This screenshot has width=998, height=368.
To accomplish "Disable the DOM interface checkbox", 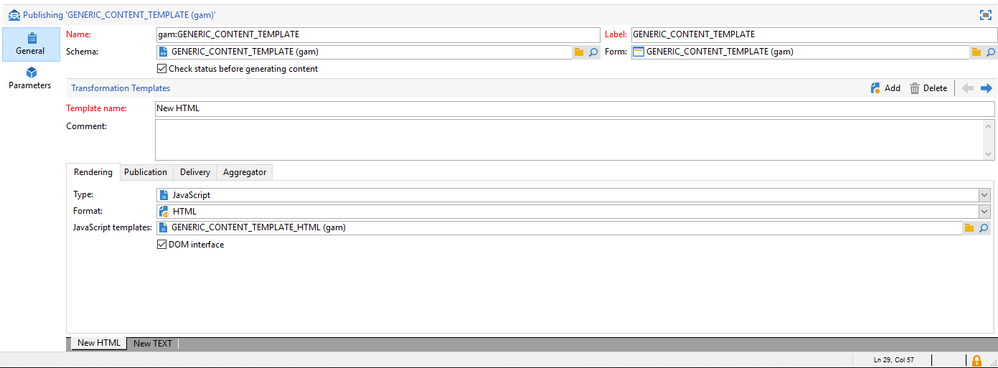I will pos(162,244).
